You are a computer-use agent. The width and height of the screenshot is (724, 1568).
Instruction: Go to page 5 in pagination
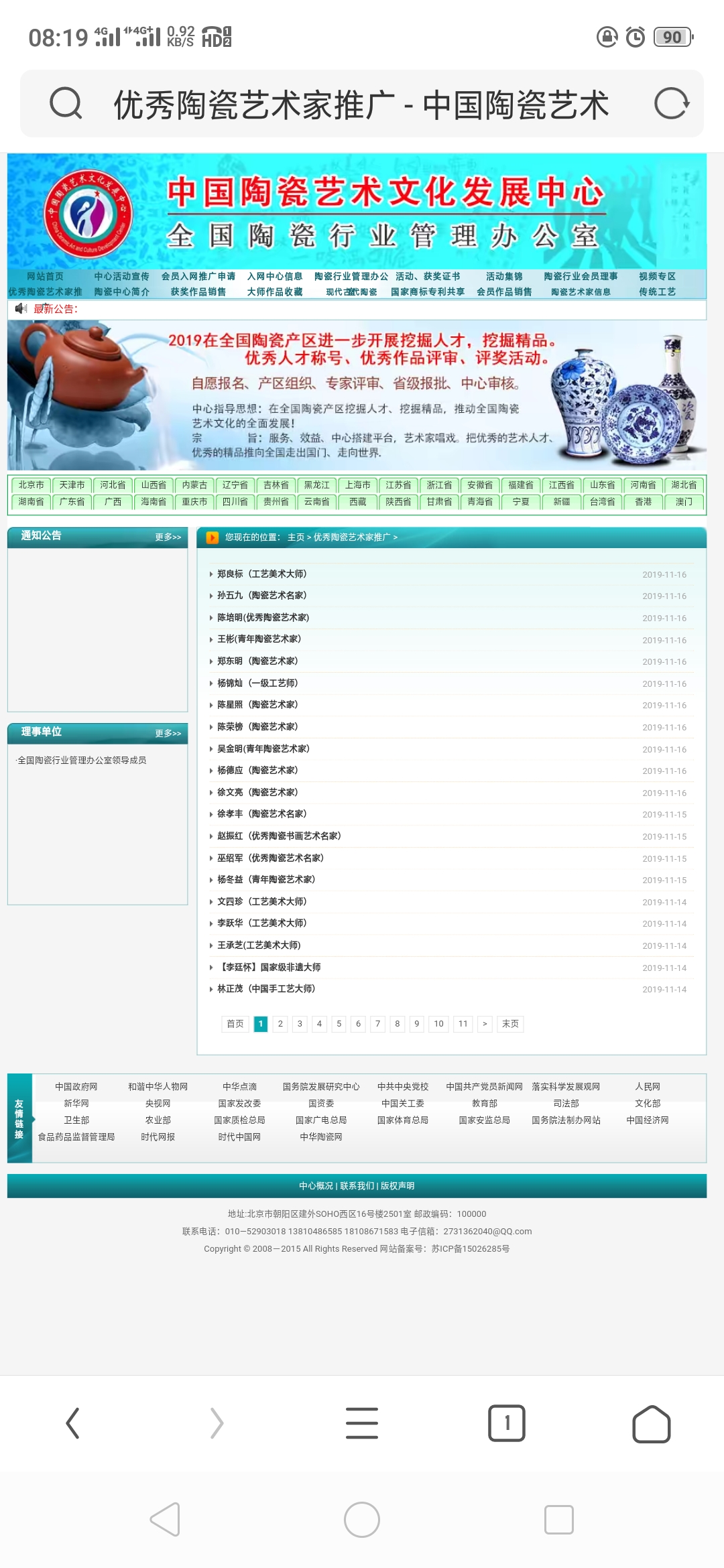pyautogui.click(x=339, y=1024)
